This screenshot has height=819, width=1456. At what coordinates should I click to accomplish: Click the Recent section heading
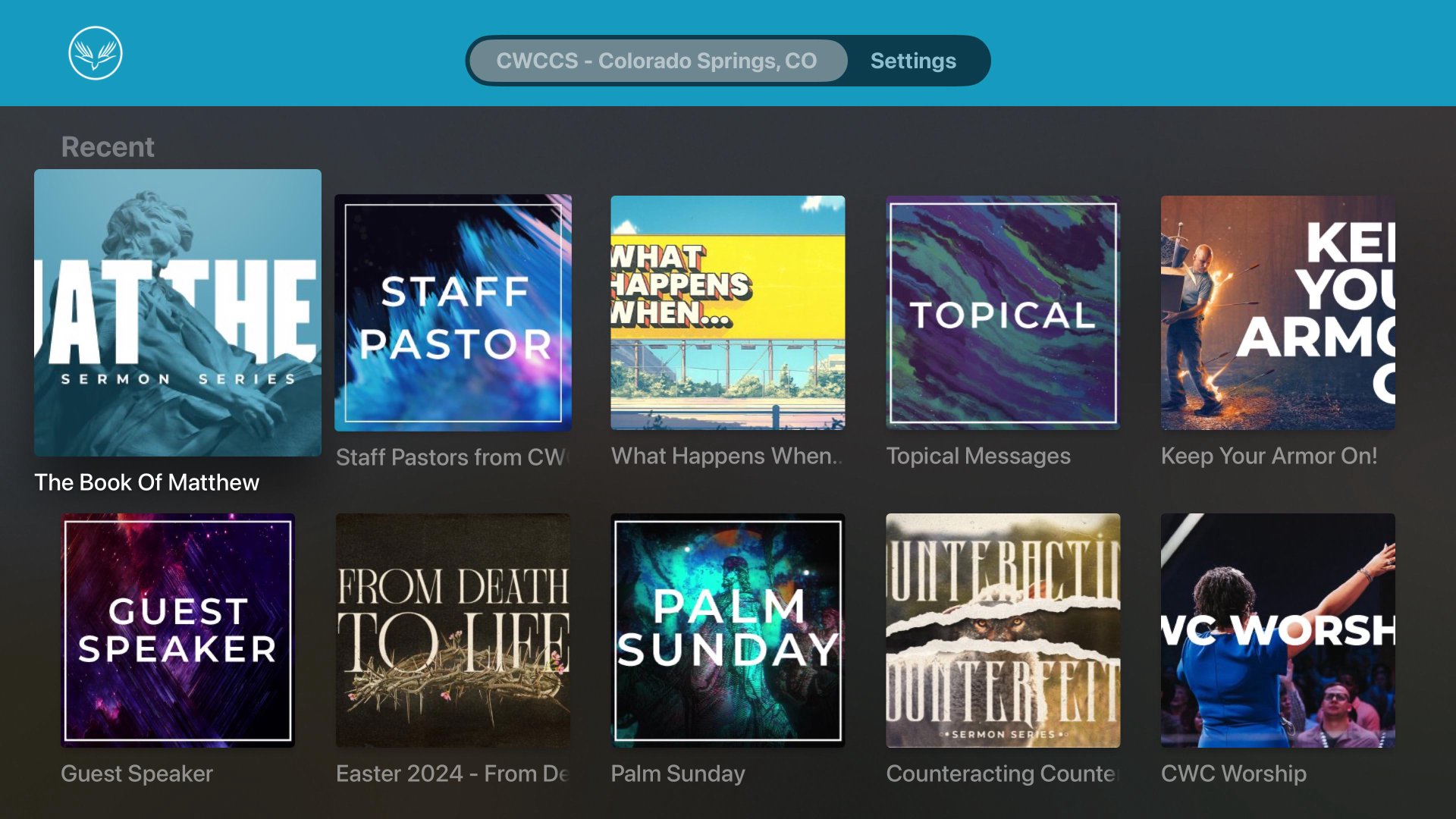tap(108, 146)
